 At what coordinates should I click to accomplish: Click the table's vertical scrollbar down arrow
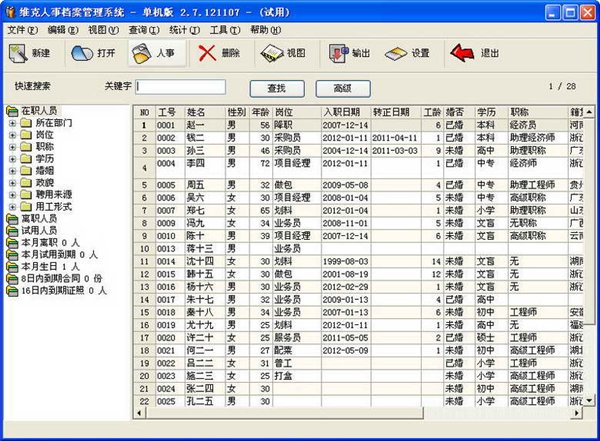tap(589, 401)
